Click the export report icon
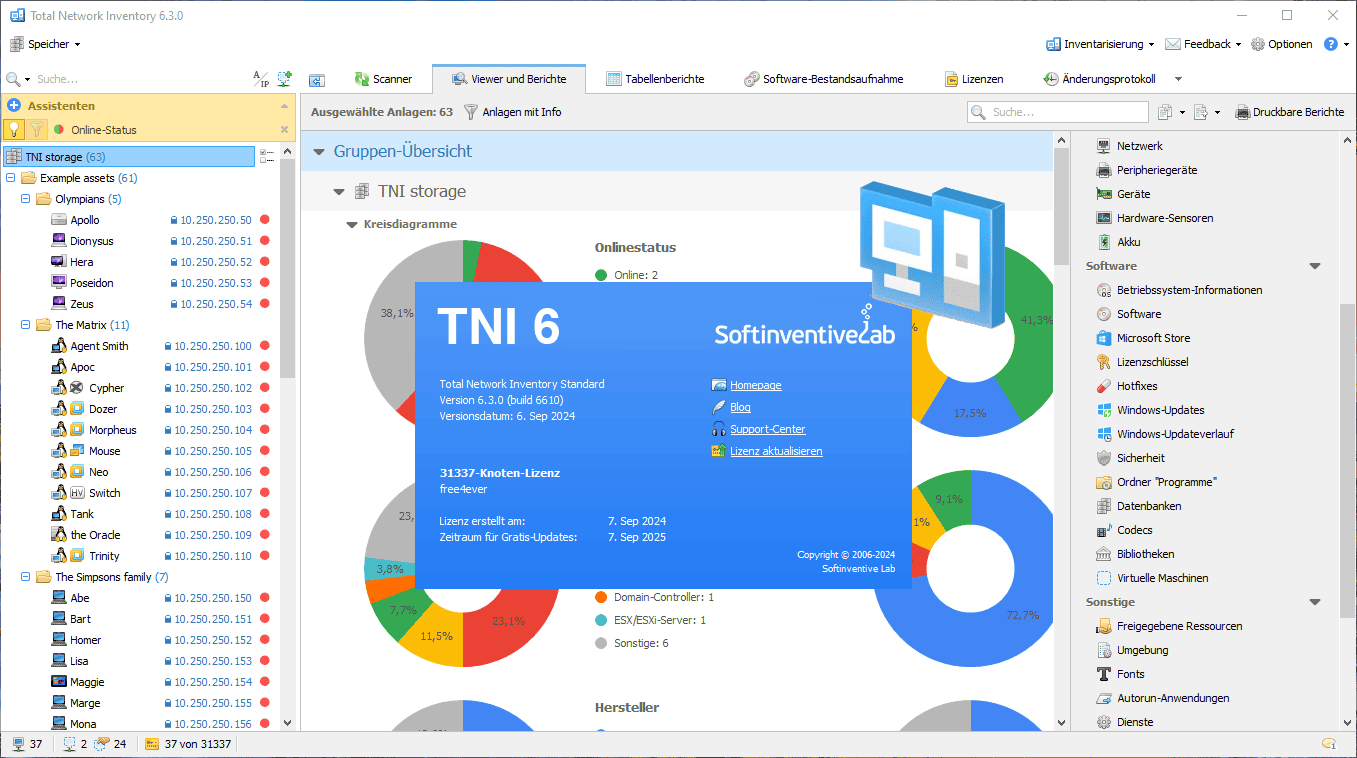 coord(1201,112)
